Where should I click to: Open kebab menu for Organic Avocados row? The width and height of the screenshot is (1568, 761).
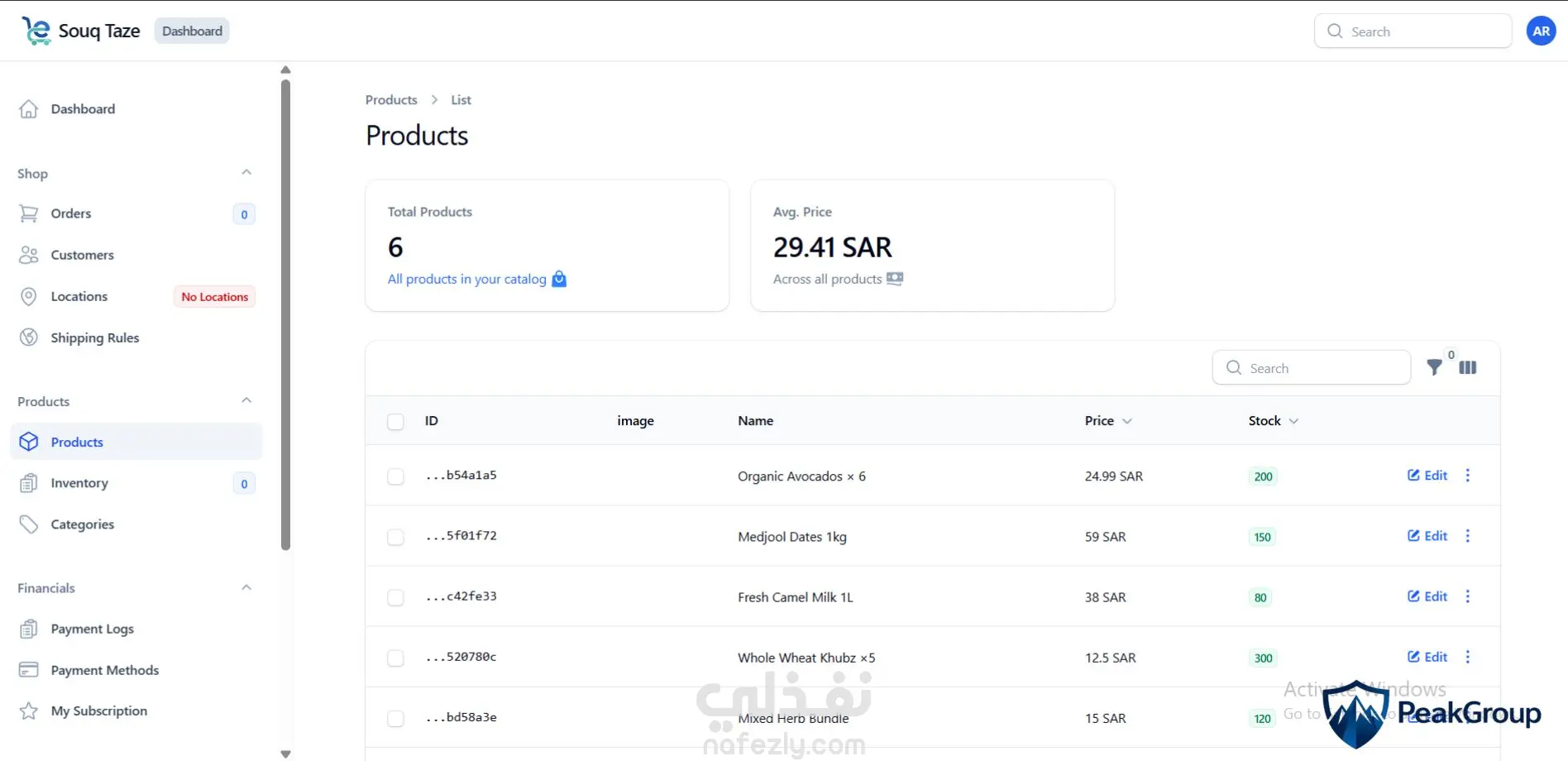pos(1468,476)
